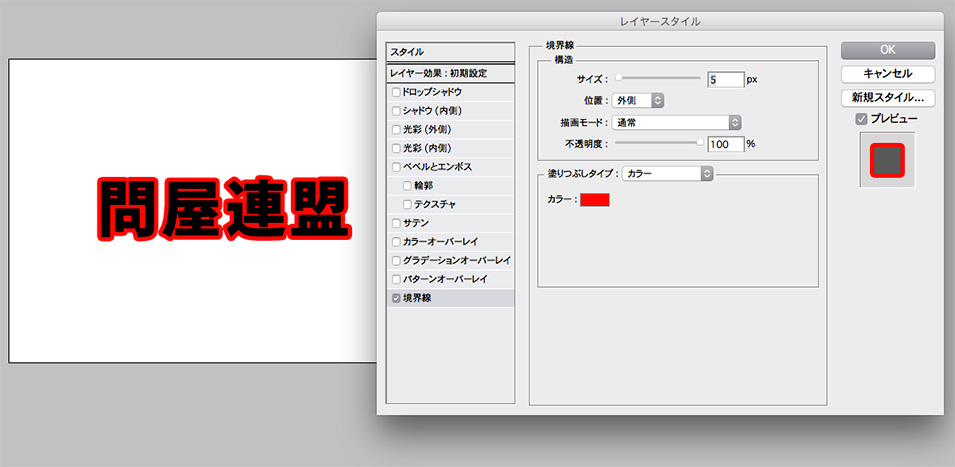Enable the ベベルとエンボス checkbox

[x=396, y=167]
